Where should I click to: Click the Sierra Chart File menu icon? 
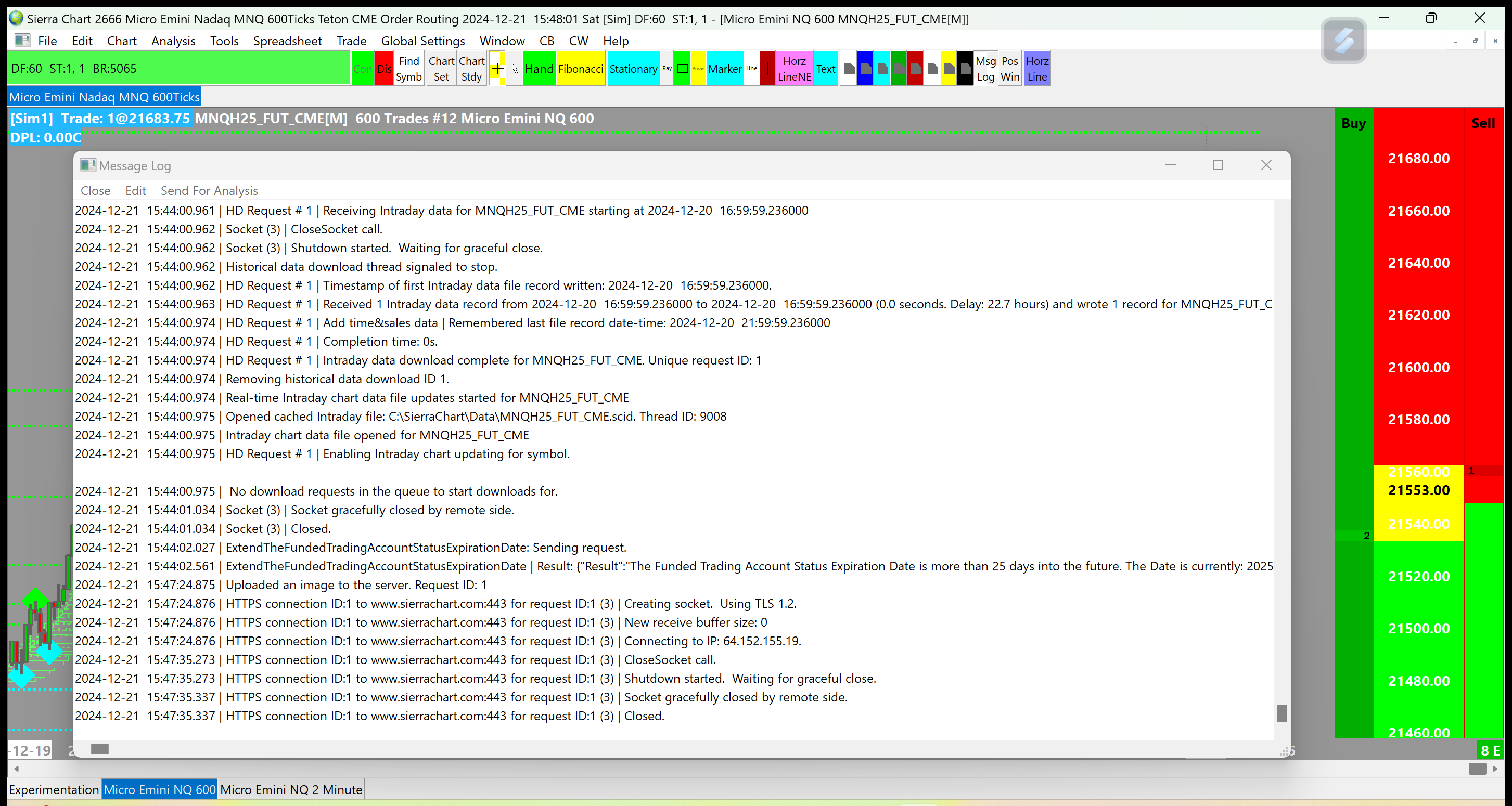tap(22, 41)
